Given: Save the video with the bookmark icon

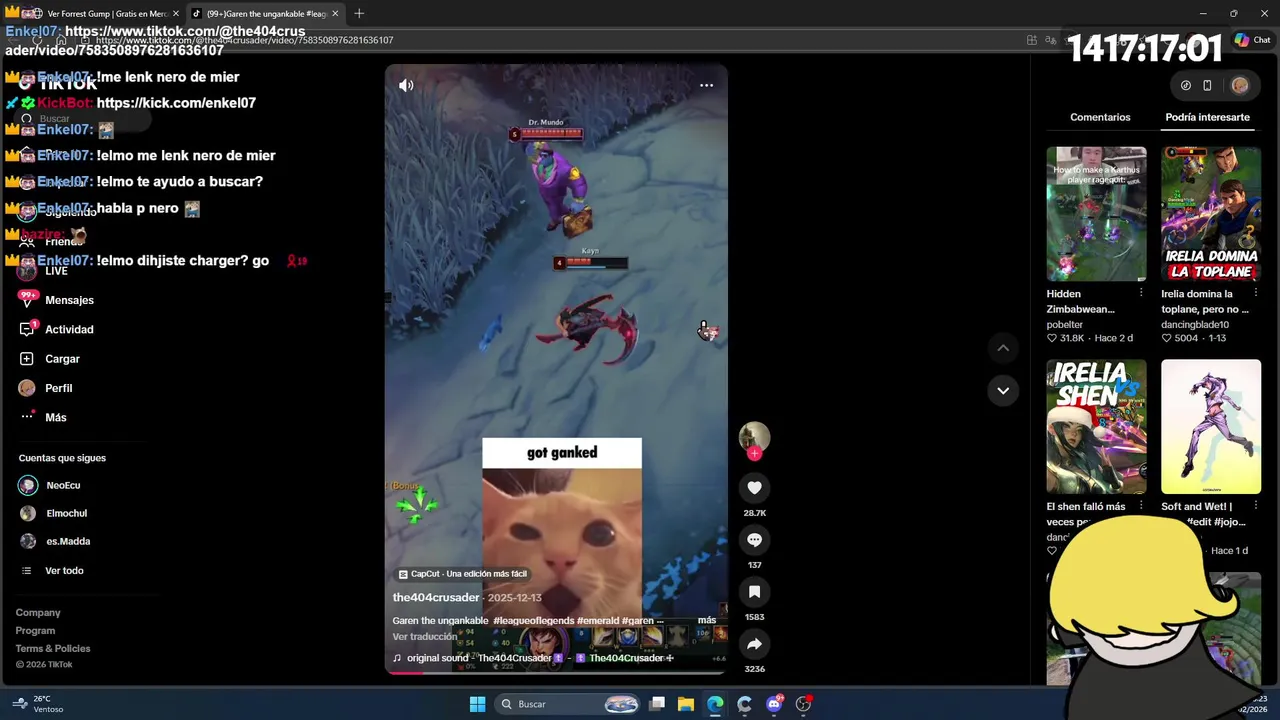Looking at the screenshot, I should click(754, 592).
